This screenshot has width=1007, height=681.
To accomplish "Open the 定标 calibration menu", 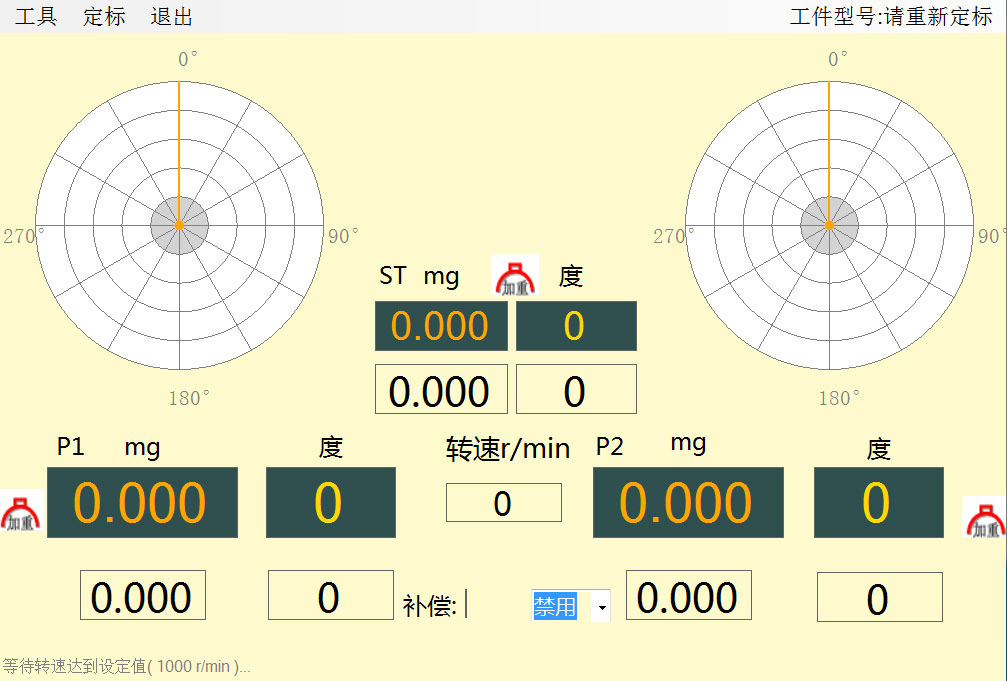I will point(104,17).
